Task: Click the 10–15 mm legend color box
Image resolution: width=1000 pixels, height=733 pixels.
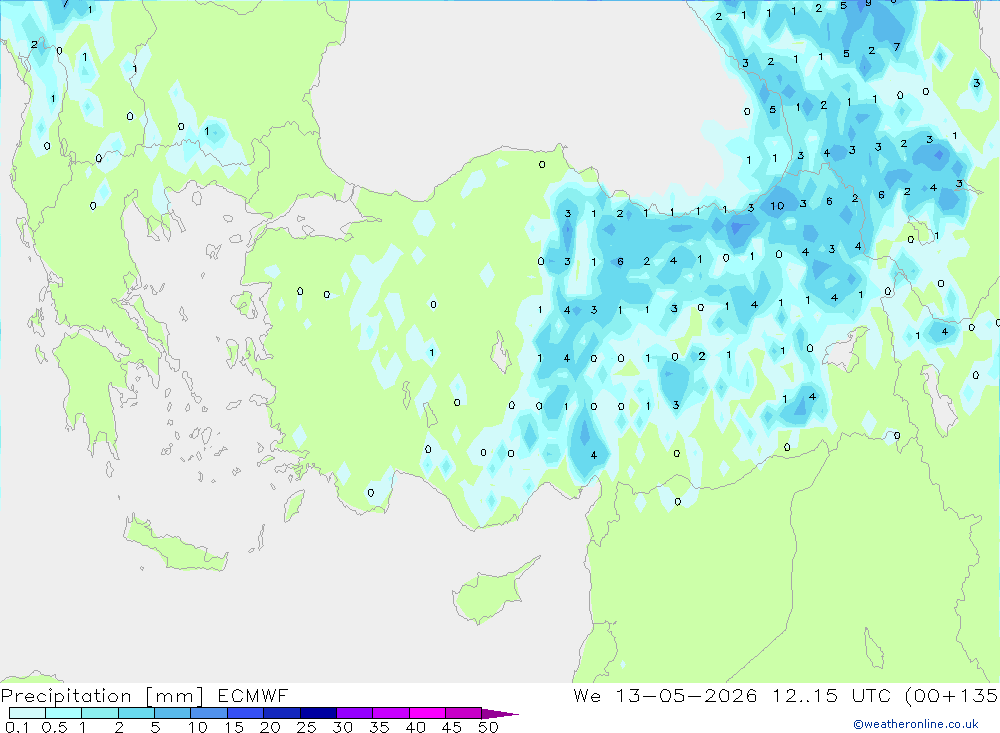Action: coord(209,713)
